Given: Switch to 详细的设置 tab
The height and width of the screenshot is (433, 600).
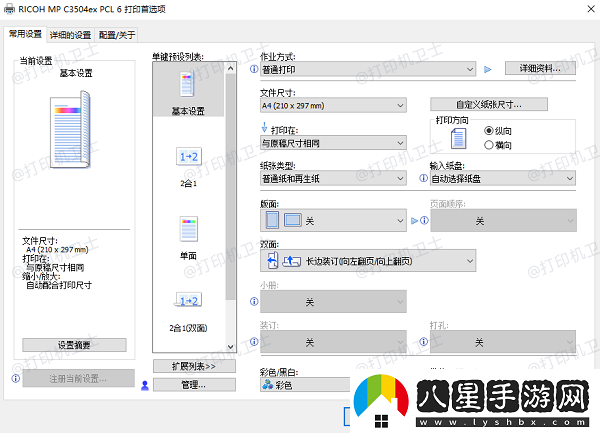Looking at the screenshot, I should 70,35.
